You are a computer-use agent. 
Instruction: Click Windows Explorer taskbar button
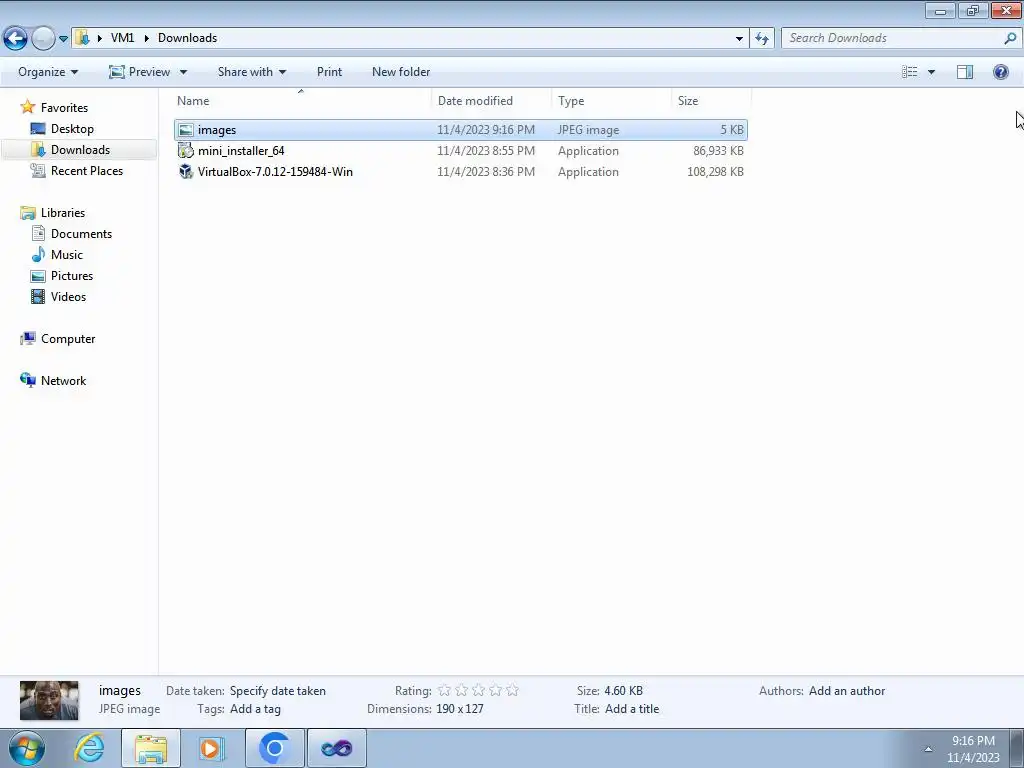tap(151, 748)
